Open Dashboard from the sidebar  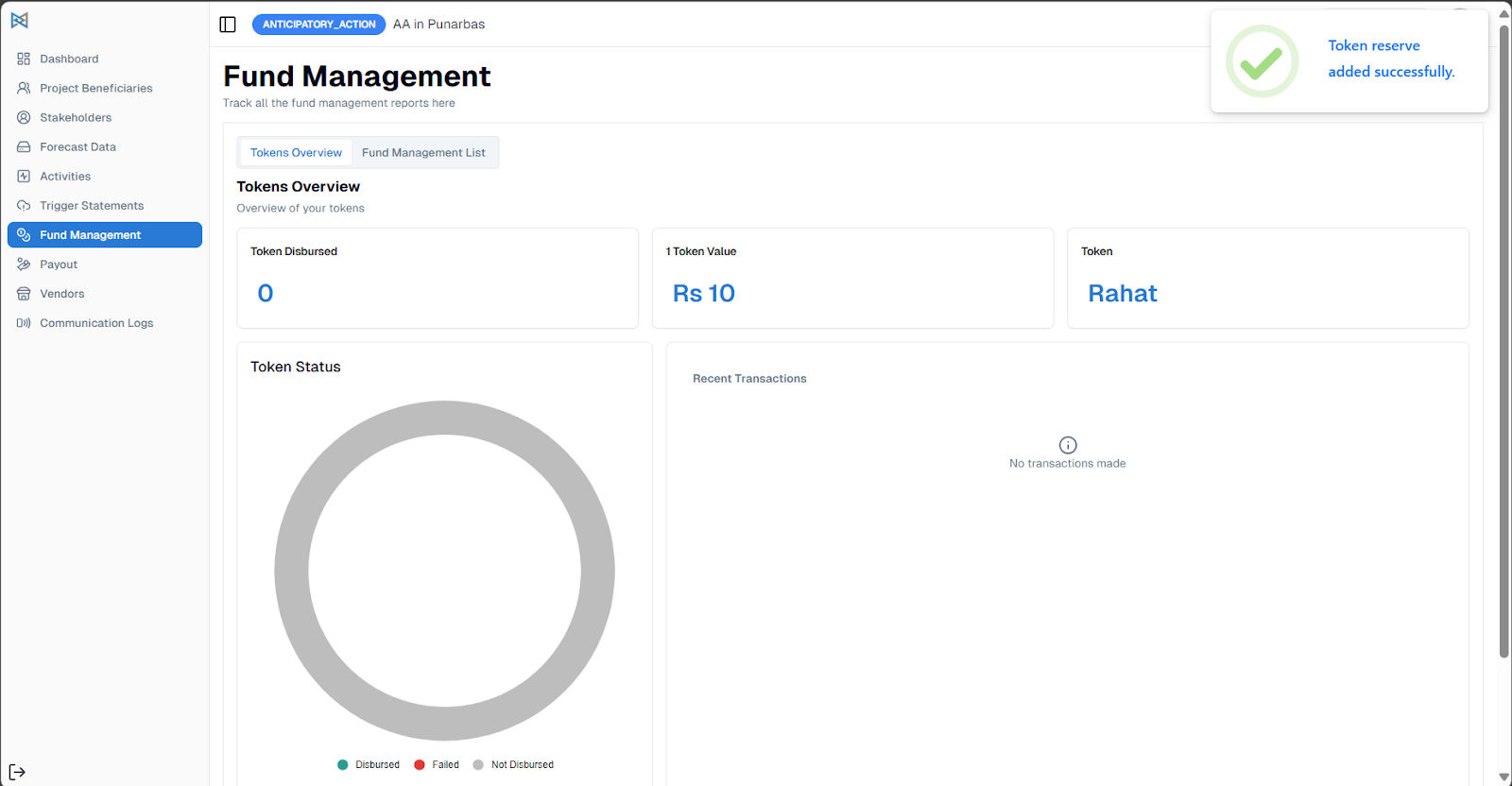coord(105,59)
